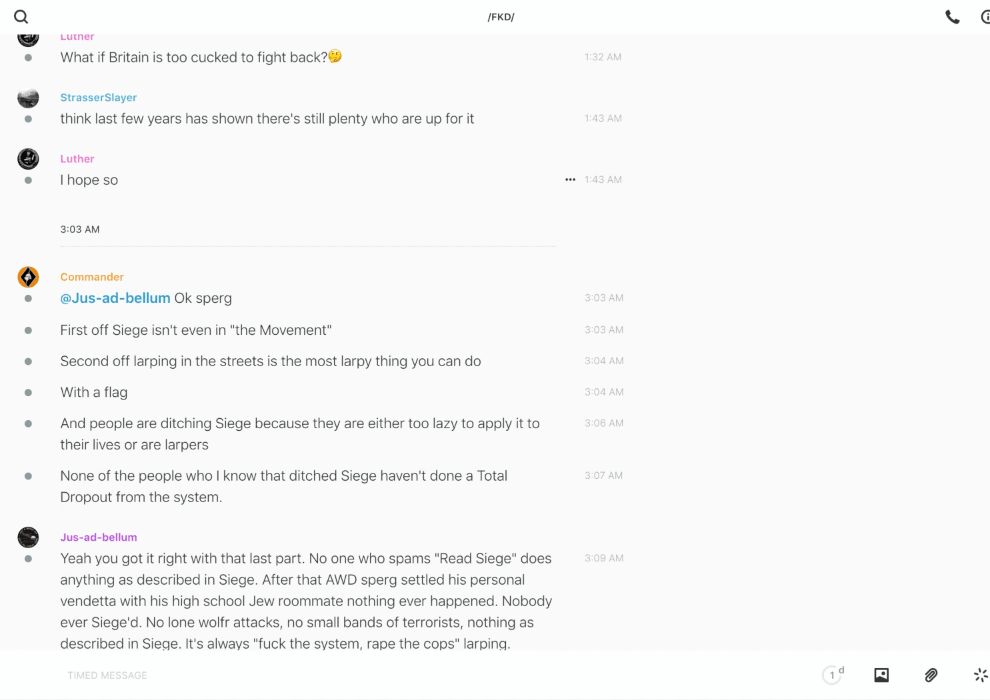The image size is (990, 700).
Task: Click the StrasserSlayer username
Action: pyautogui.click(x=98, y=98)
